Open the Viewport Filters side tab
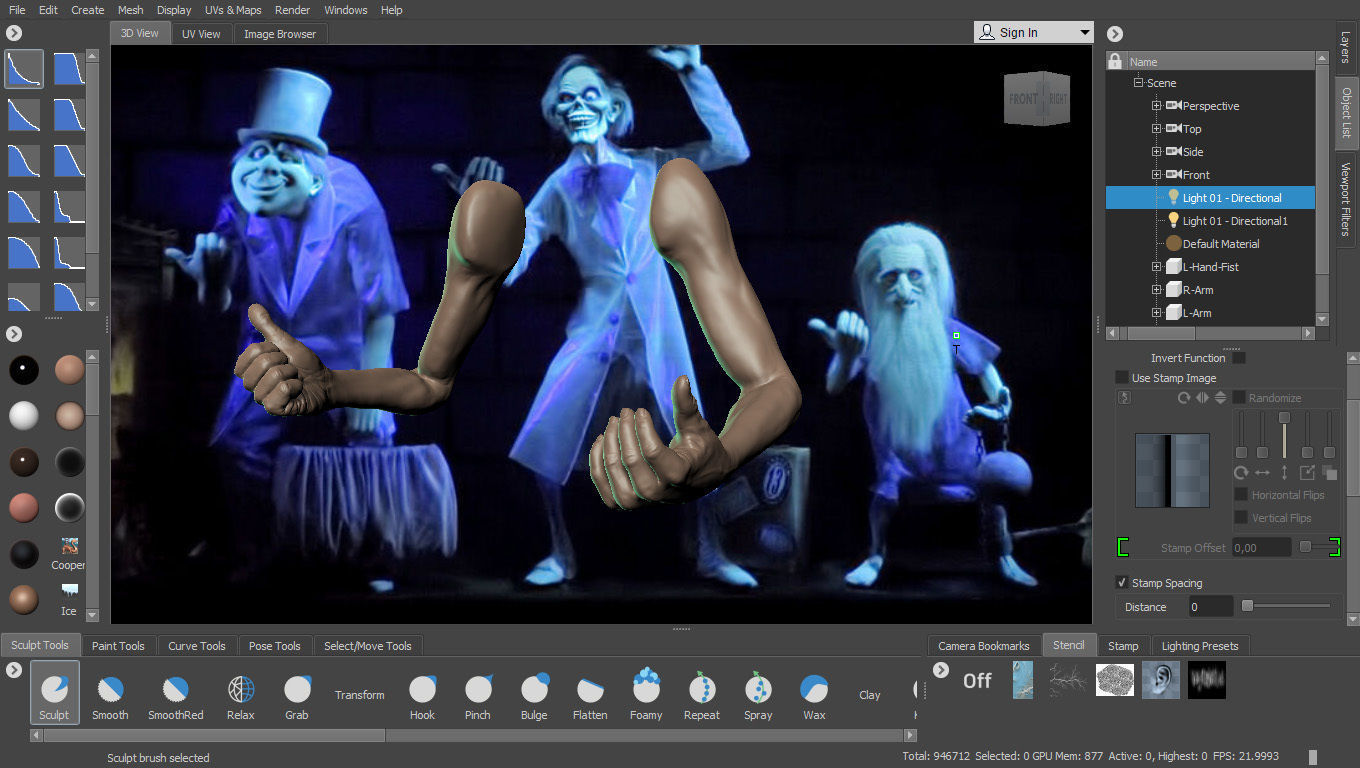Image resolution: width=1360 pixels, height=768 pixels. coord(1346,199)
